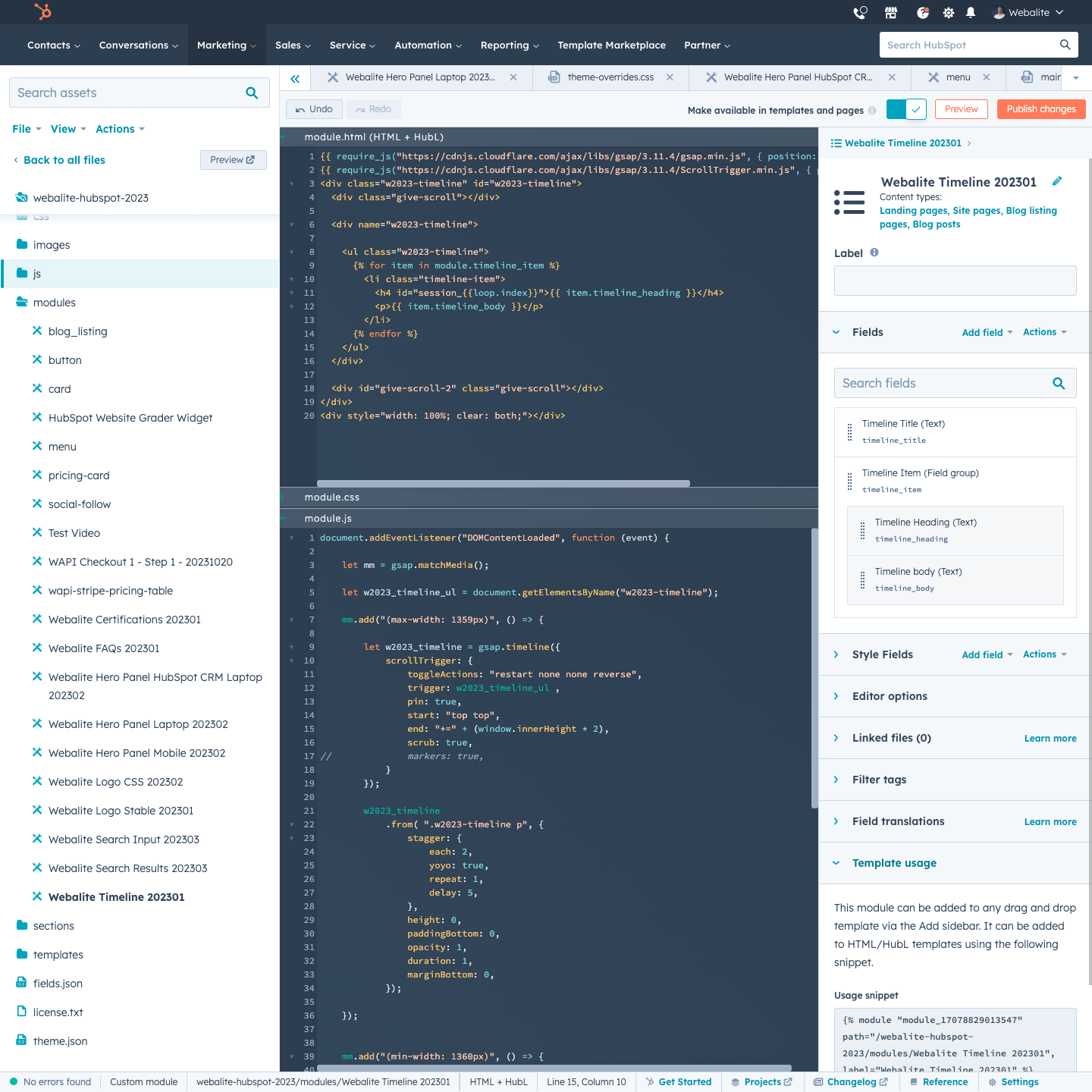Viewport: 1092px width, 1092px height.
Task: Expand the Linked files section
Action: coord(836,738)
